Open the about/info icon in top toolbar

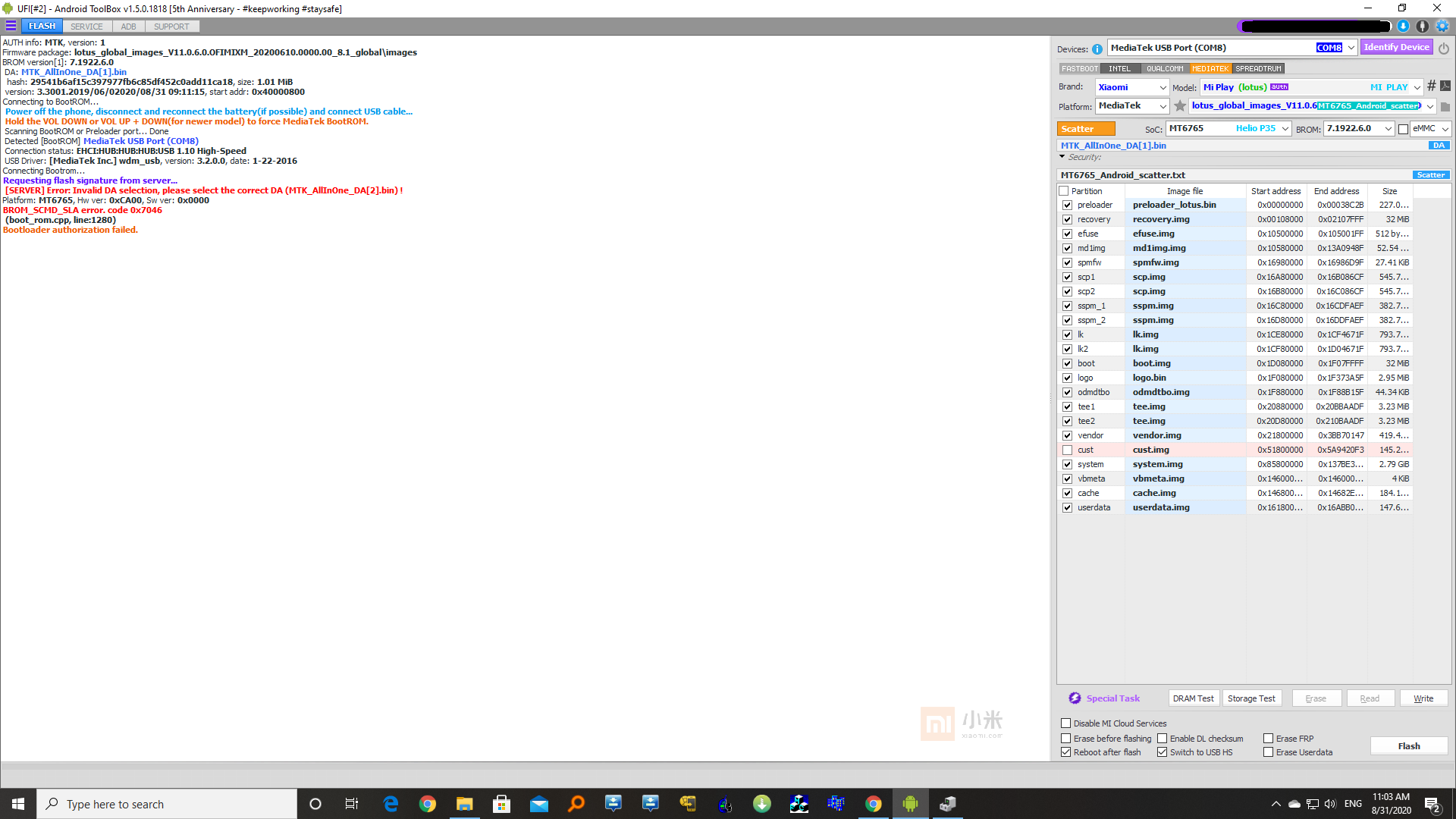click(x=1423, y=26)
